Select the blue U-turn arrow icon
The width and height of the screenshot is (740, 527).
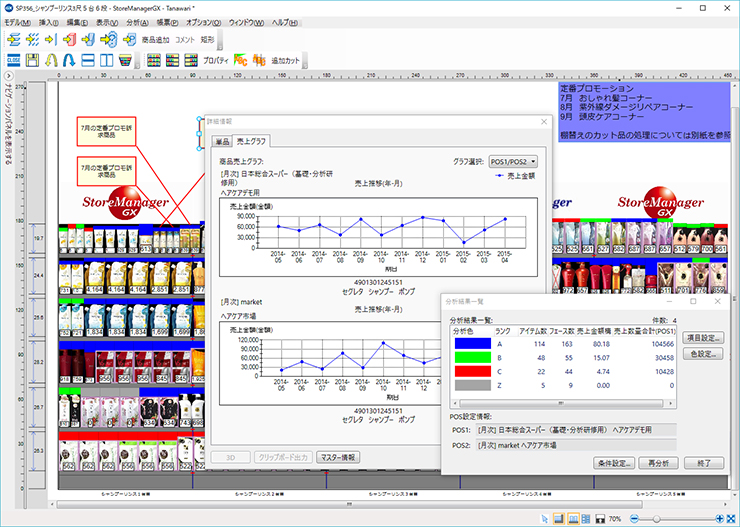68,61
